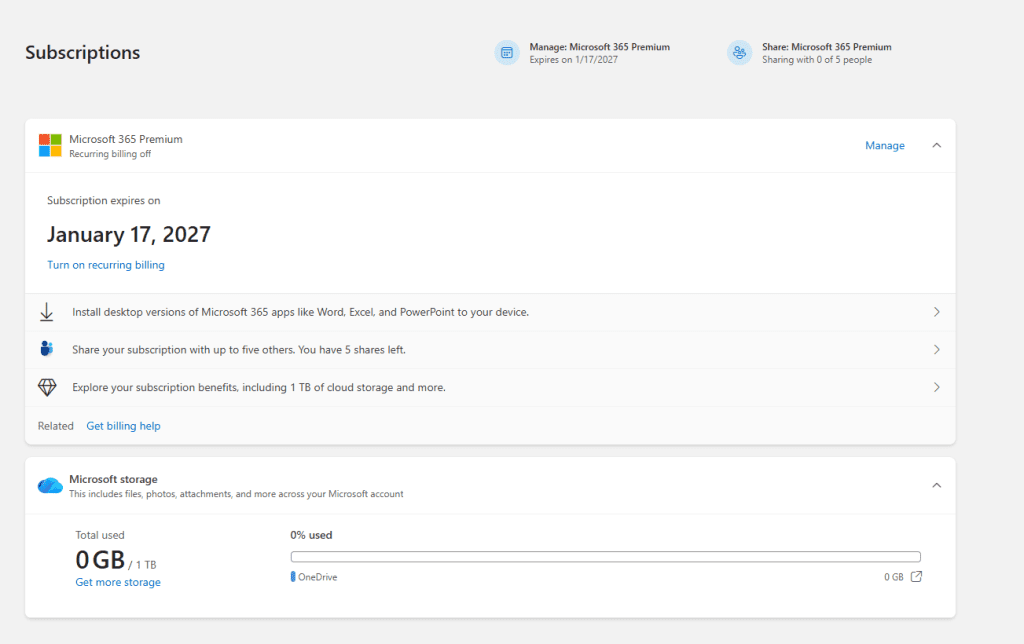The height and width of the screenshot is (644, 1024).
Task: Click the Manage link
Action: tap(884, 146)
